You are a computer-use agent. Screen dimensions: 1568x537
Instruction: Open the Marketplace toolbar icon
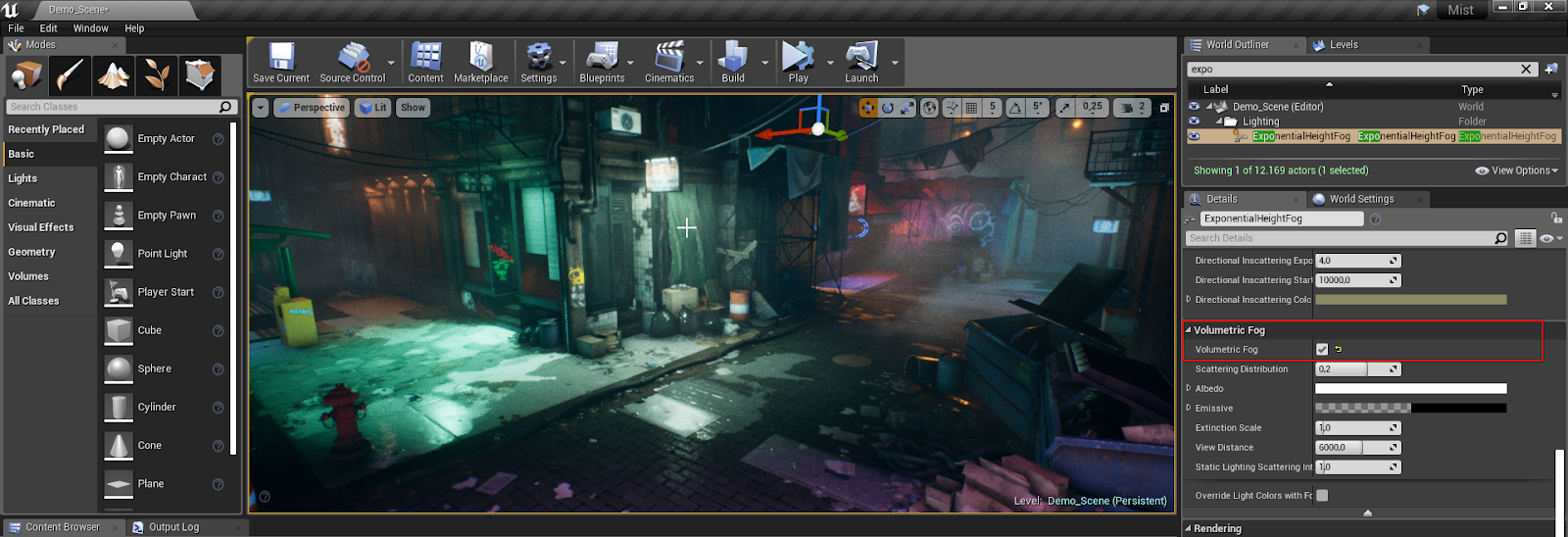click(x=480, y=63)
